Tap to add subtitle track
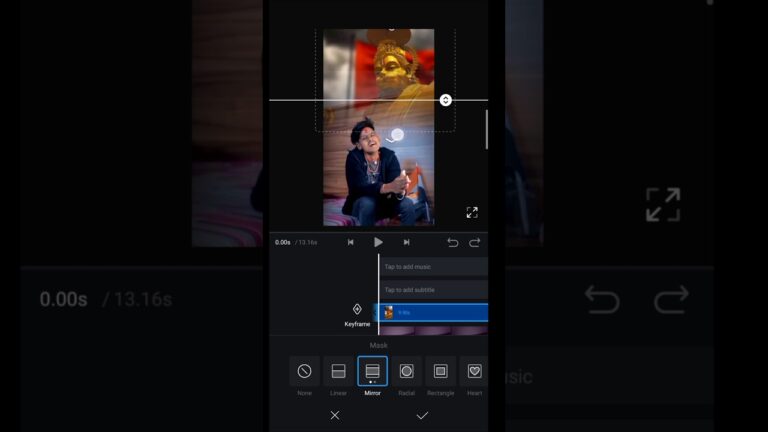 (434, 290)
